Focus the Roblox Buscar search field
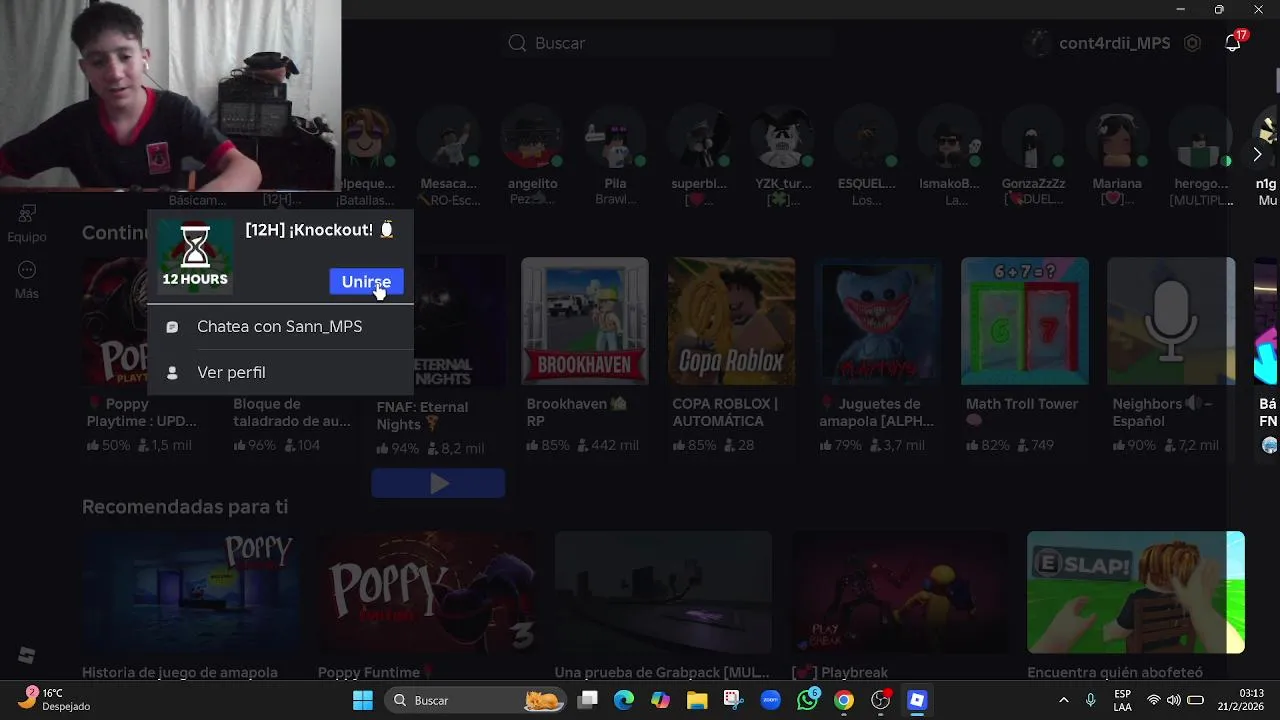The image size is (1280, 720). (670, 43)
